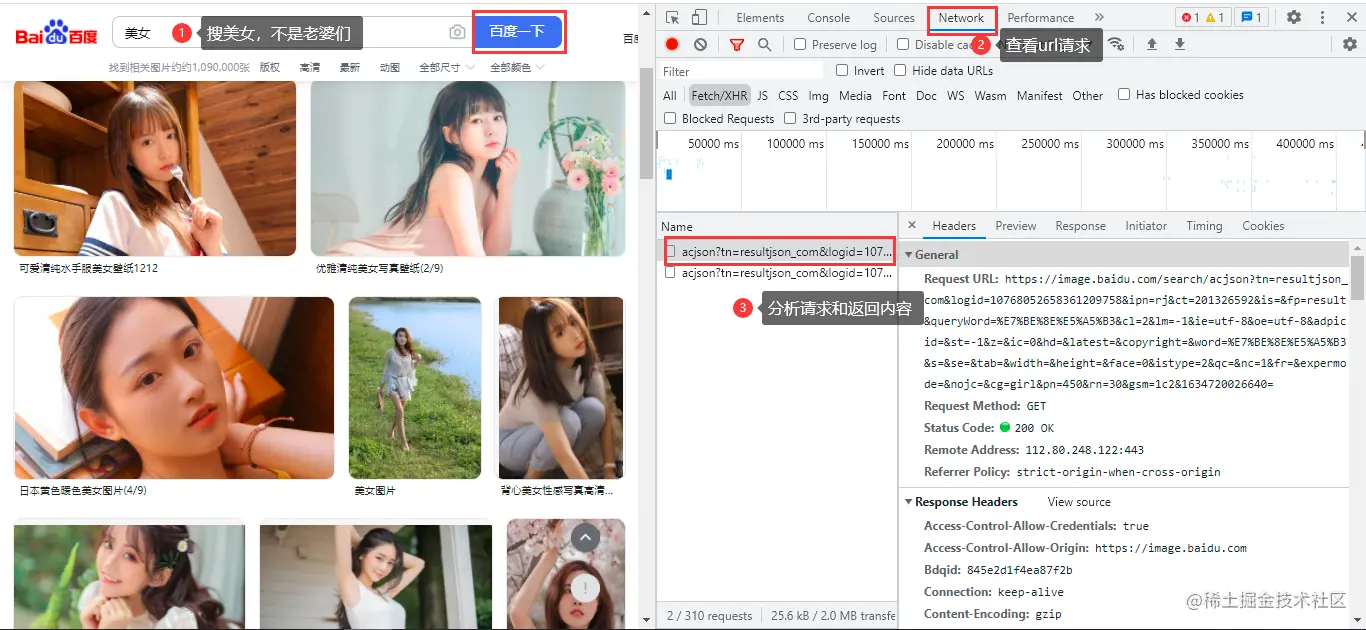This screenshot has height=630, width=1366.
Task: Open the network conditions Wi-Fi icon
Action: [1116, 44]
